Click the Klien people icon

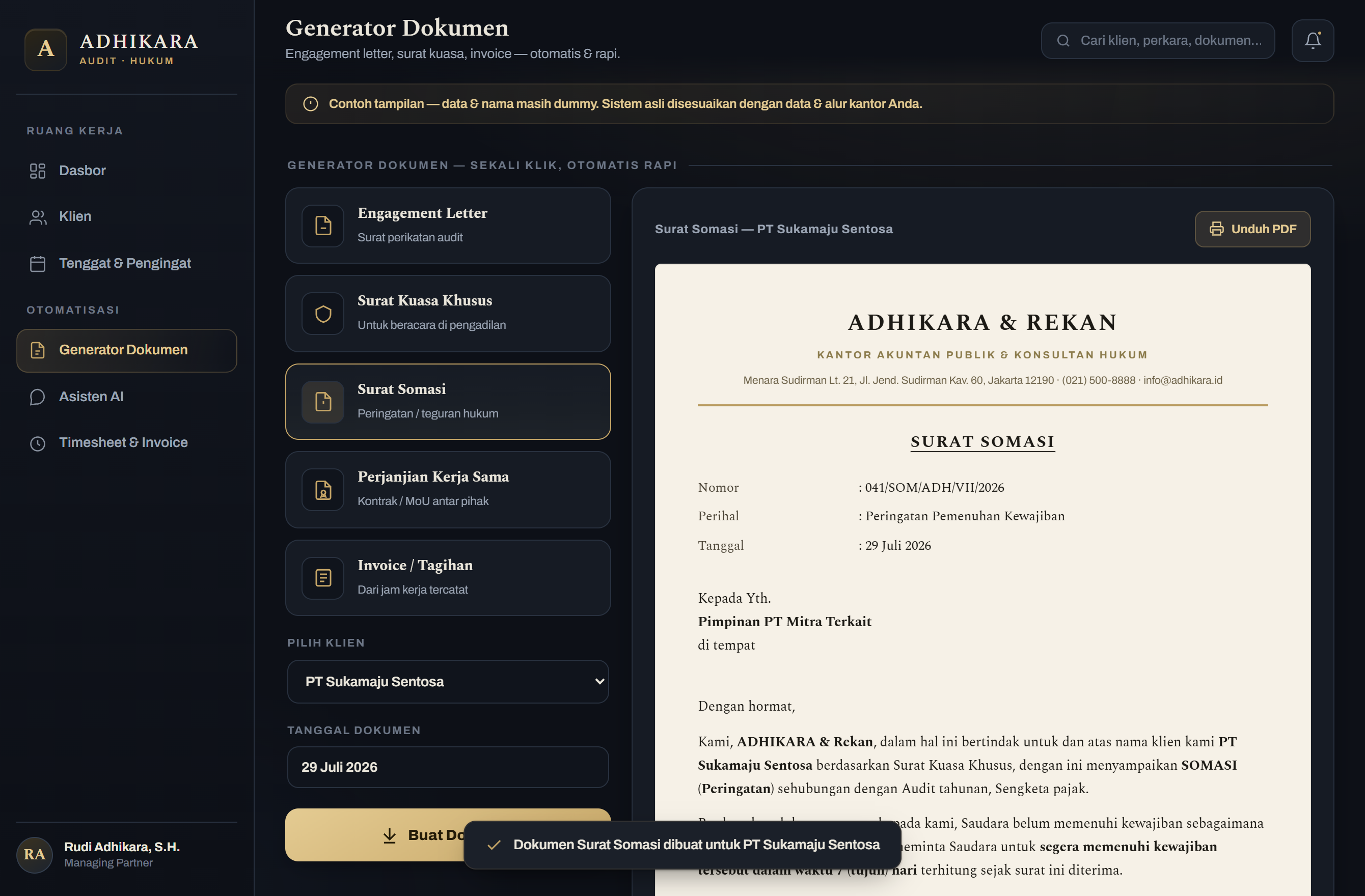pos(37,217)
